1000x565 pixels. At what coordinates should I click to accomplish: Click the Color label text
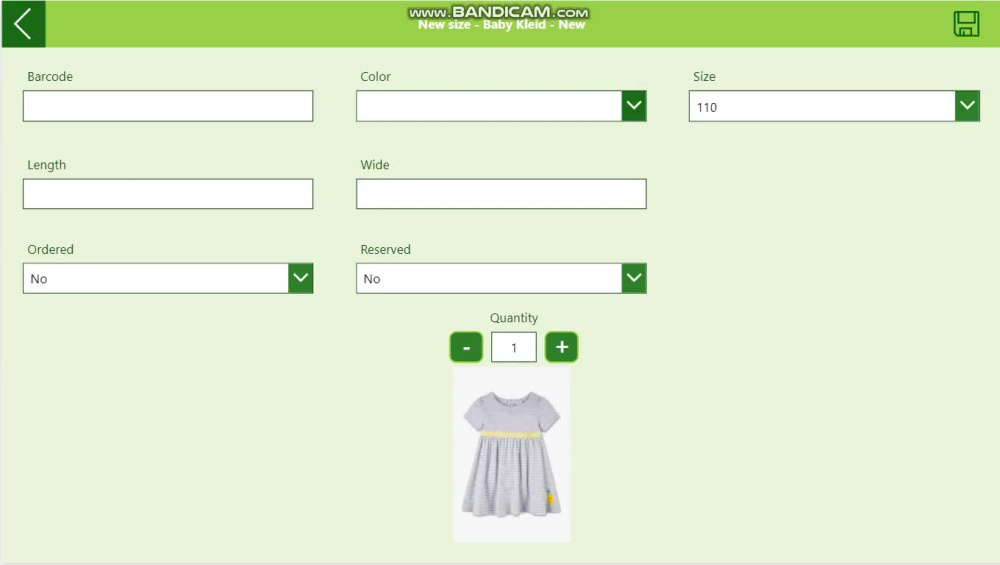[x=375, y=77]
